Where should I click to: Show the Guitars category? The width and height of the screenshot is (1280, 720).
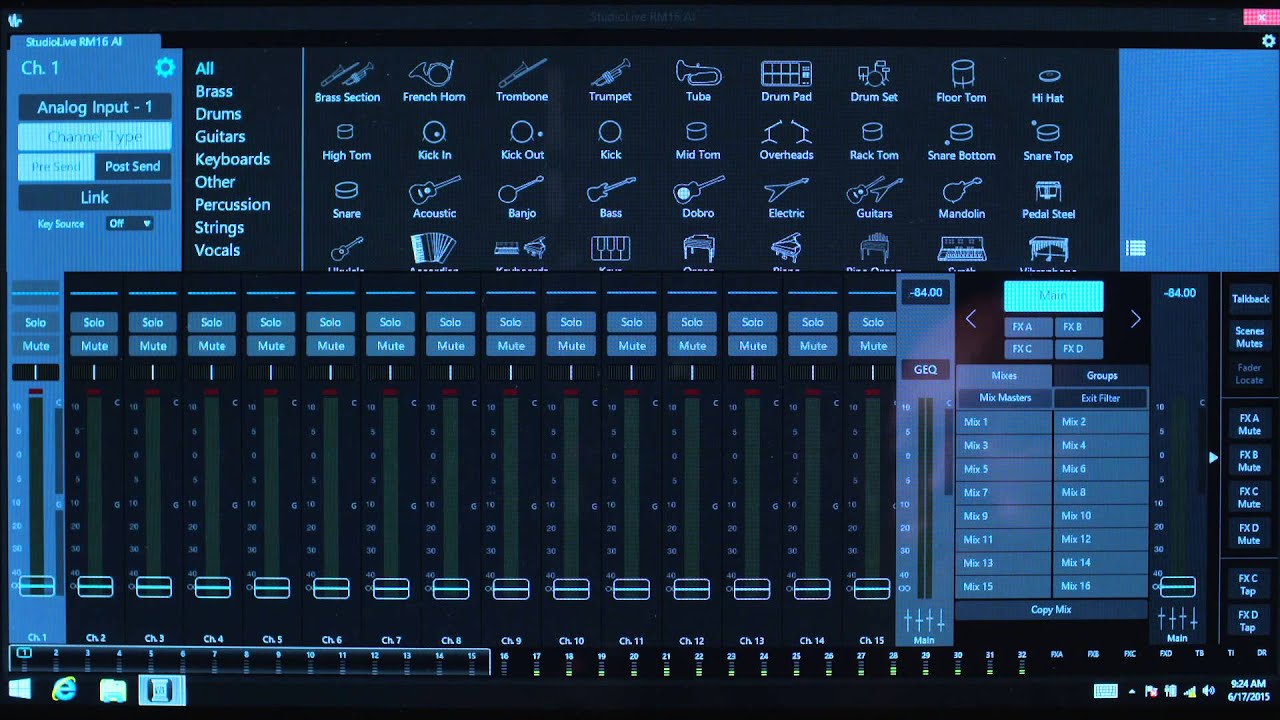(x=220, y=136)
